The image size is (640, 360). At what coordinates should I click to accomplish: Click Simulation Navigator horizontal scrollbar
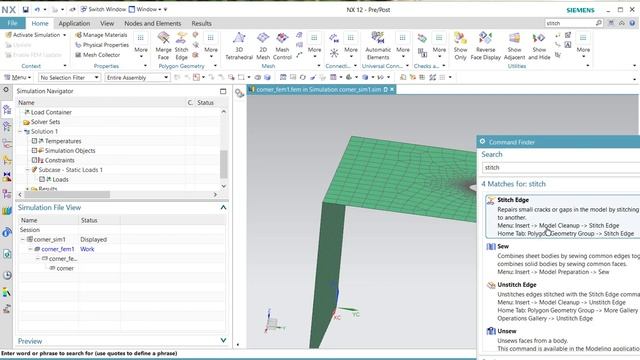67,195
